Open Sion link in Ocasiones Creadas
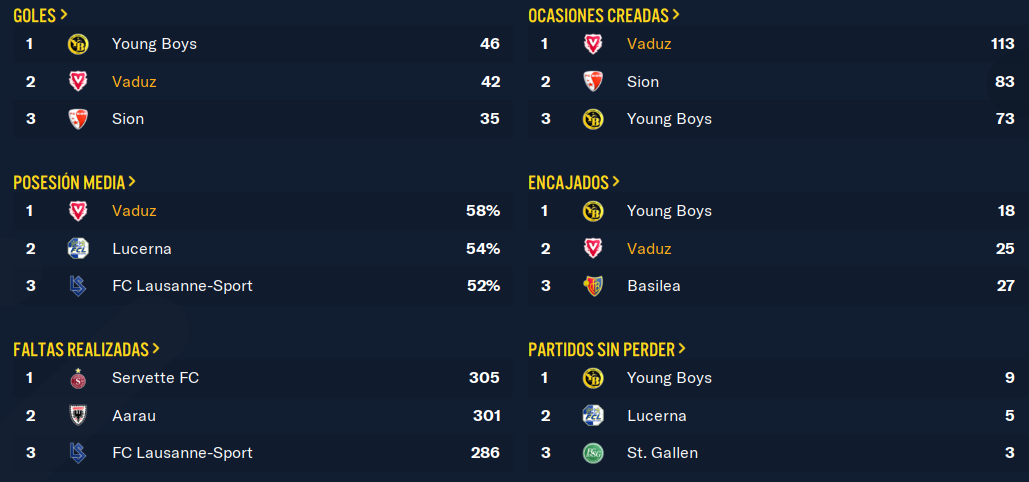1029x482 pixels. 643,81
